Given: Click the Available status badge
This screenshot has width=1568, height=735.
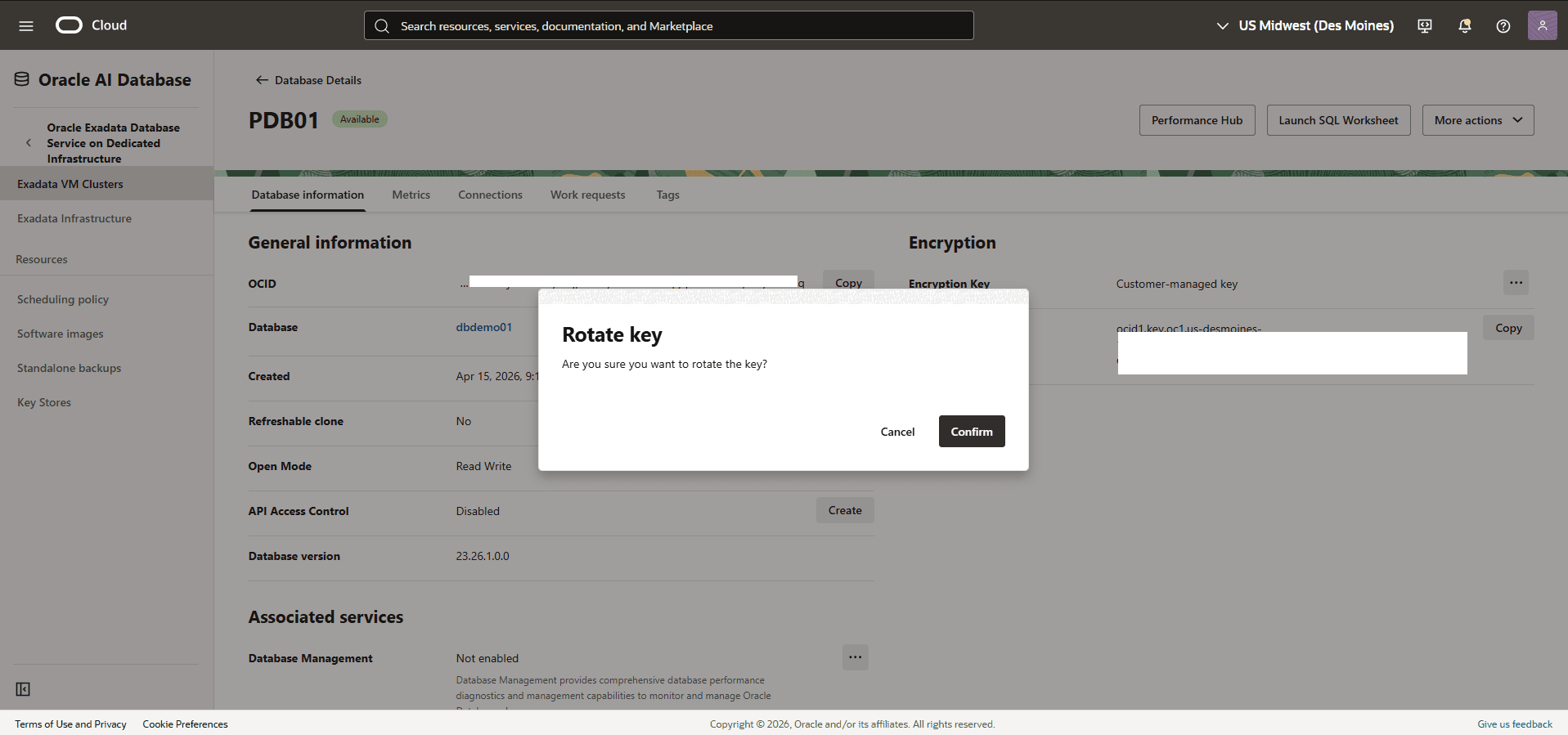Looking at the screenshot, I should pos(360,119).
